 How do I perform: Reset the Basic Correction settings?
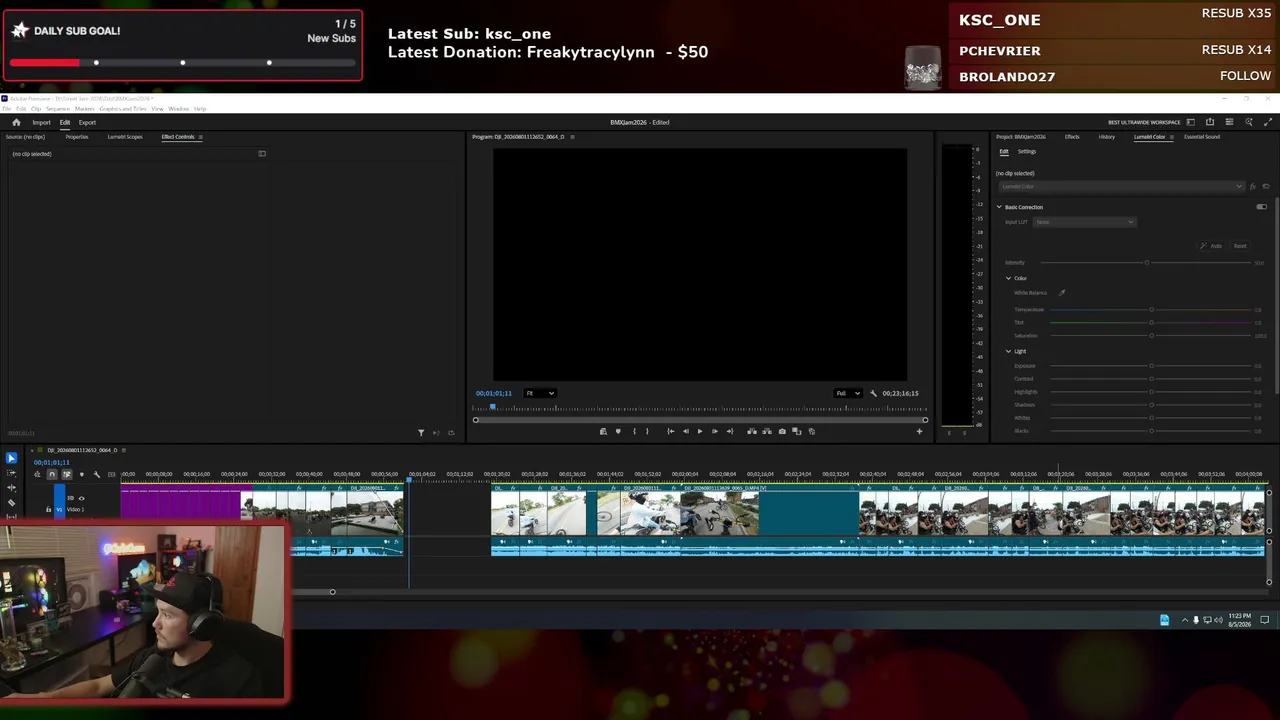click(x=1240, y=246)
